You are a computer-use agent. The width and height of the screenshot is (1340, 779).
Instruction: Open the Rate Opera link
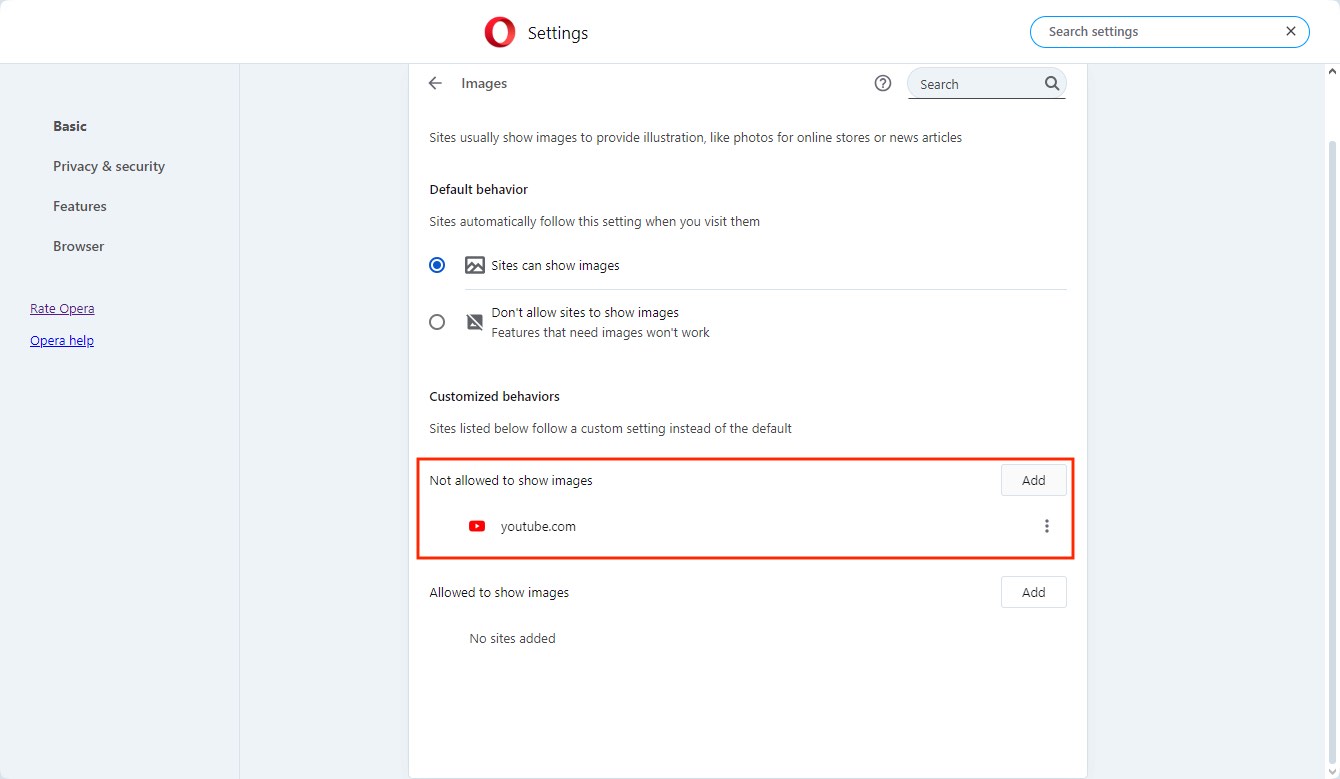pos(62,308)
